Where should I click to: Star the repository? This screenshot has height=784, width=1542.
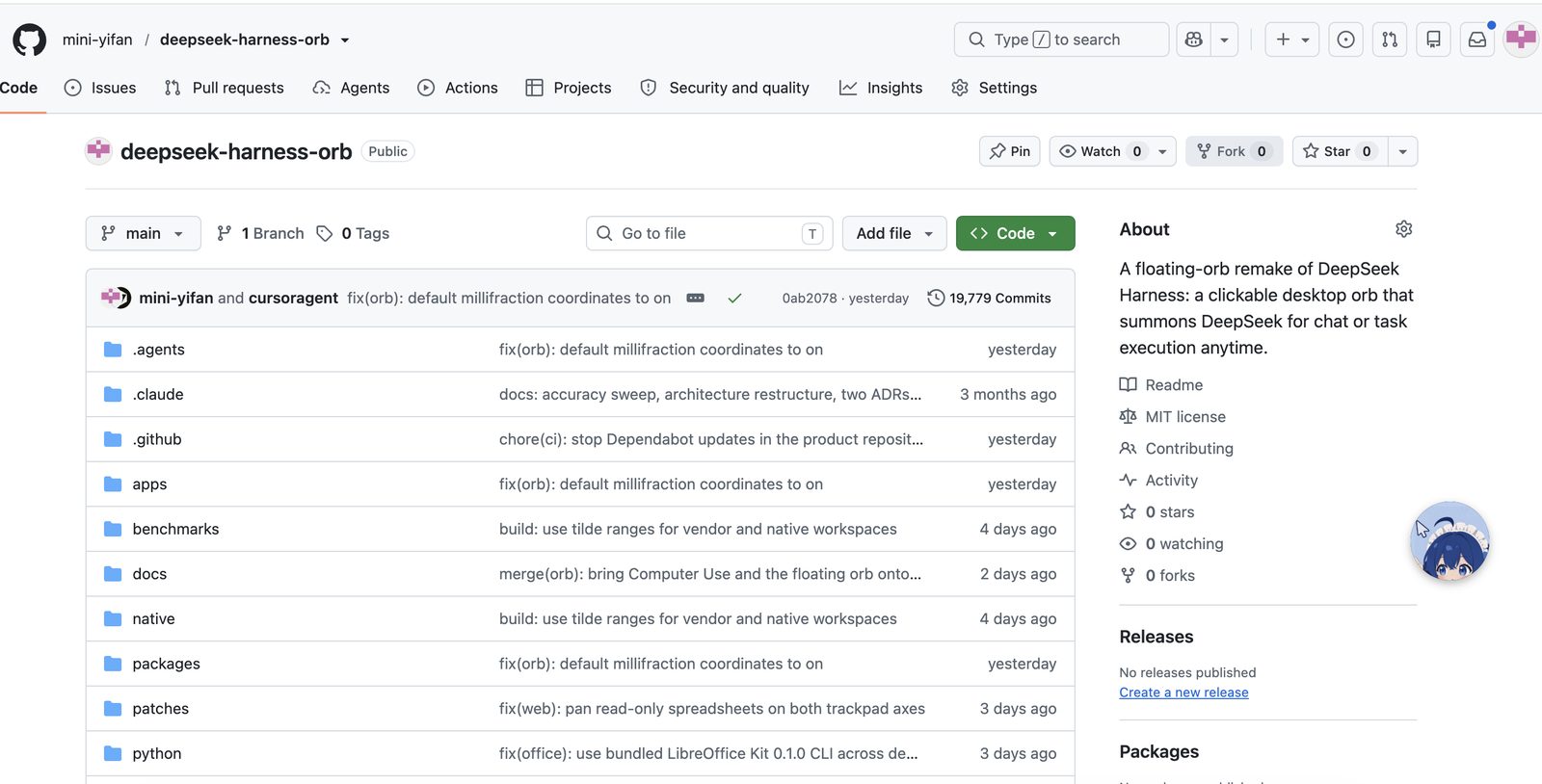coord(1340,151)
